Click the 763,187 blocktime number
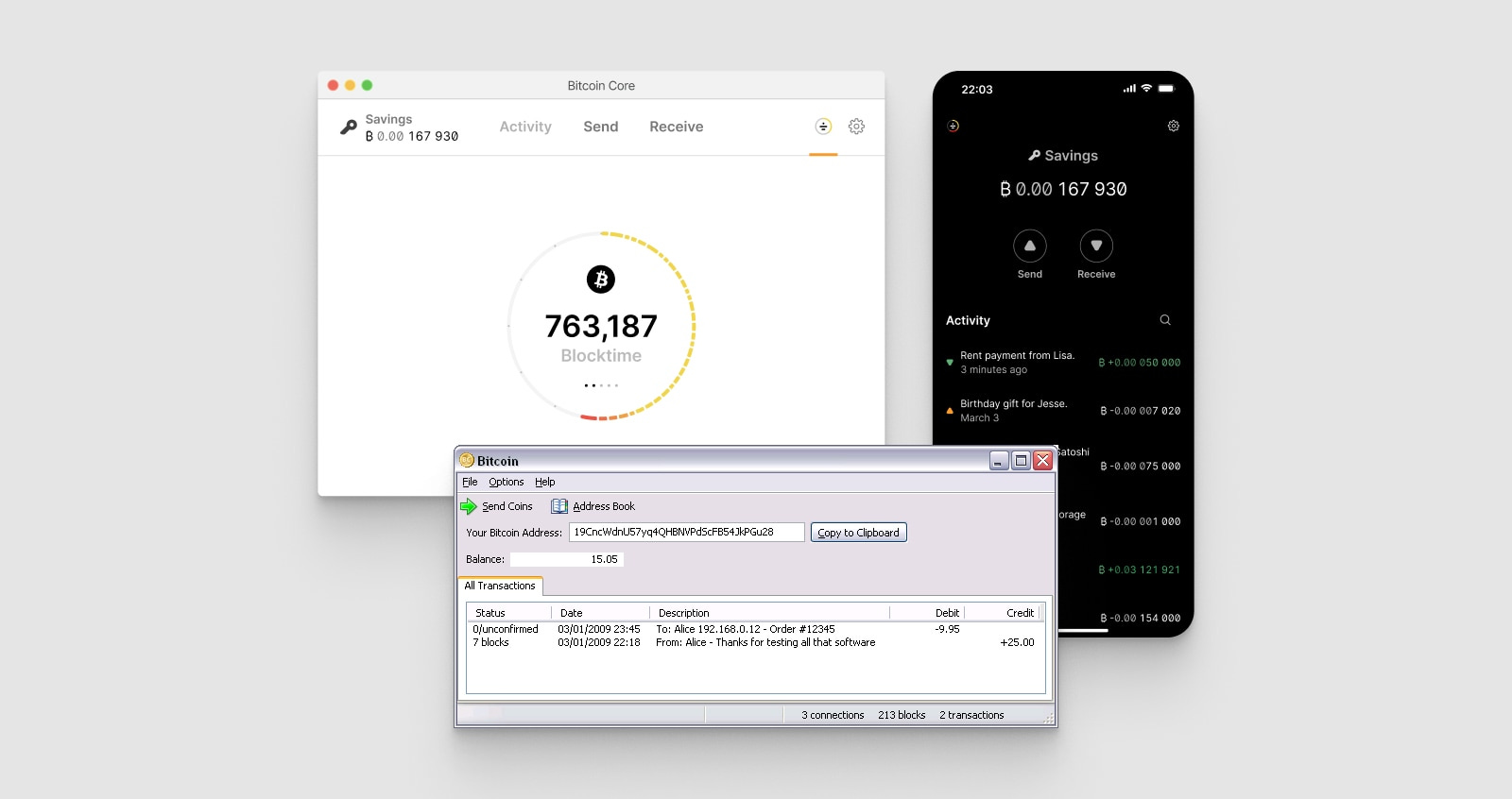 click(601, 326)
